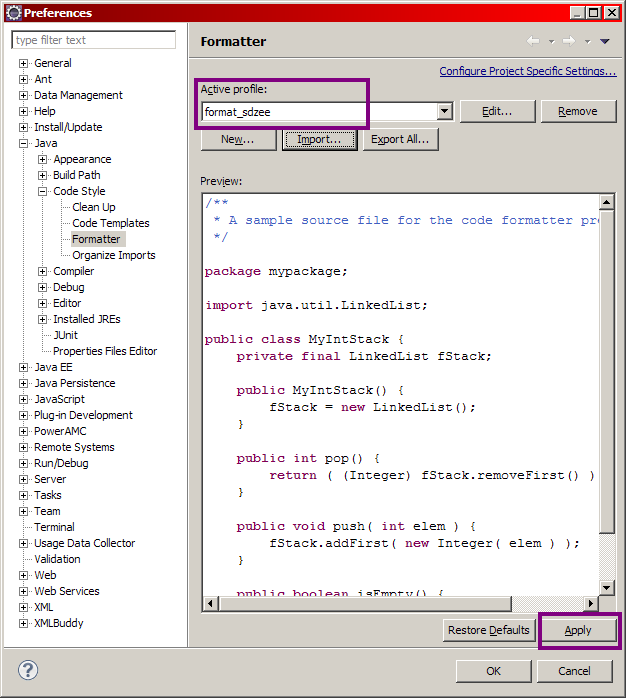Image resolution: width=626 pixels, height=698 pixels.
Task: Click the help question mark icon
Action: tap(28, 670)
